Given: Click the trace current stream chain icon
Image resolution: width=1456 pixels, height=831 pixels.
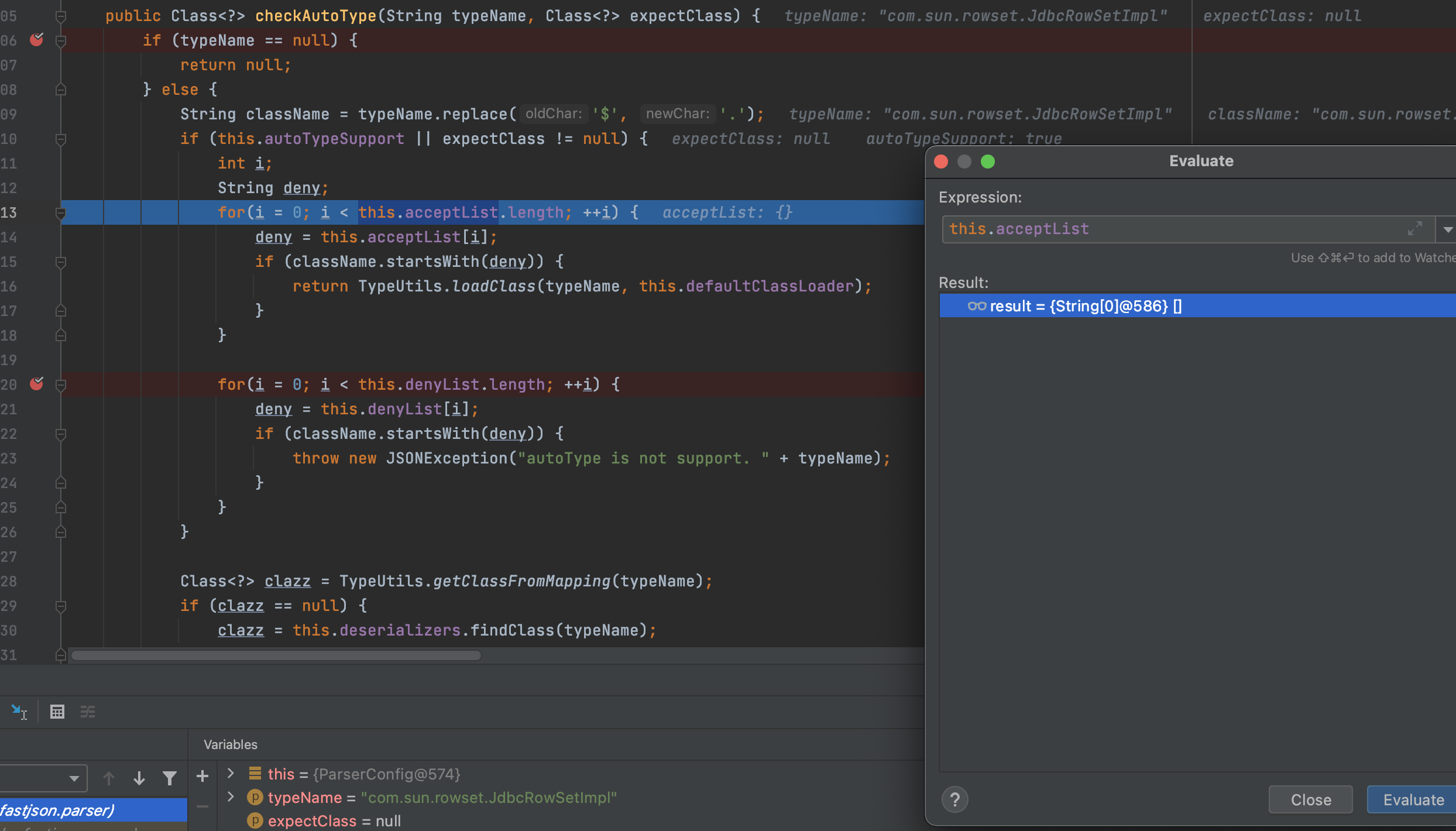Looking at the screenshot, I should pyautogui.click(x=88, y=712).
